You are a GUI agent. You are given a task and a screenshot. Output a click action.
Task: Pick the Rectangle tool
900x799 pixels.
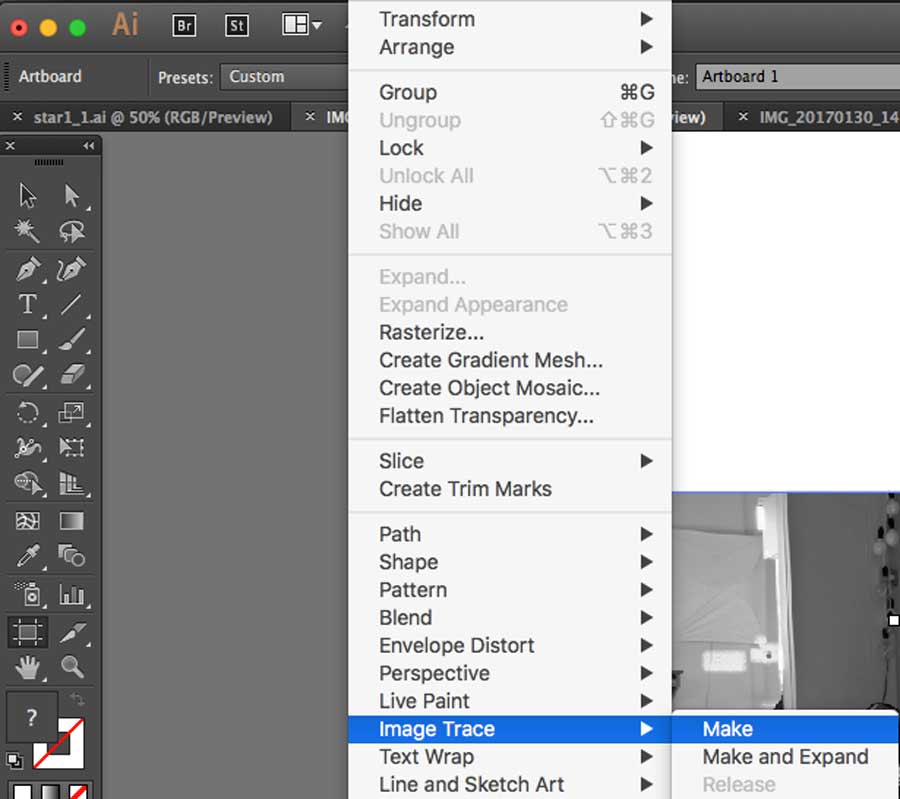(28, 340)
